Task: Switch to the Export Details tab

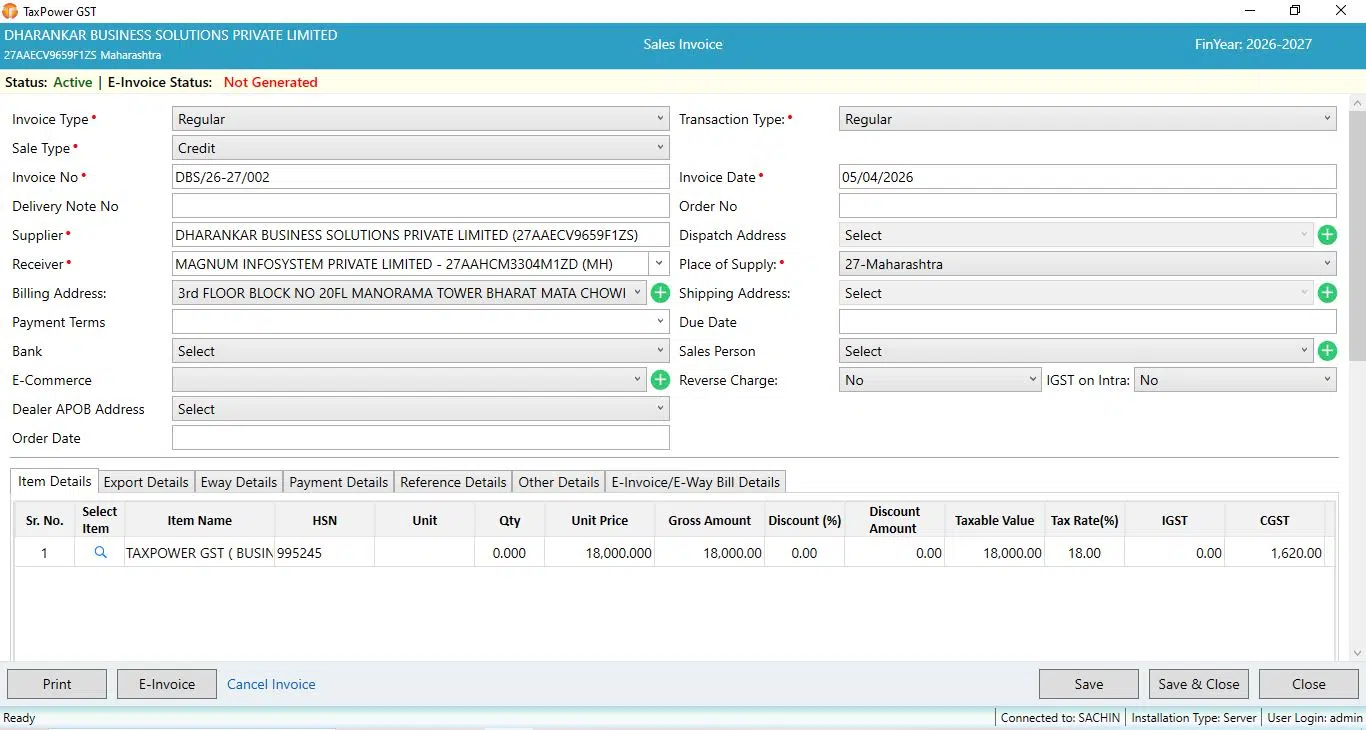Action: tap(146, 482)
